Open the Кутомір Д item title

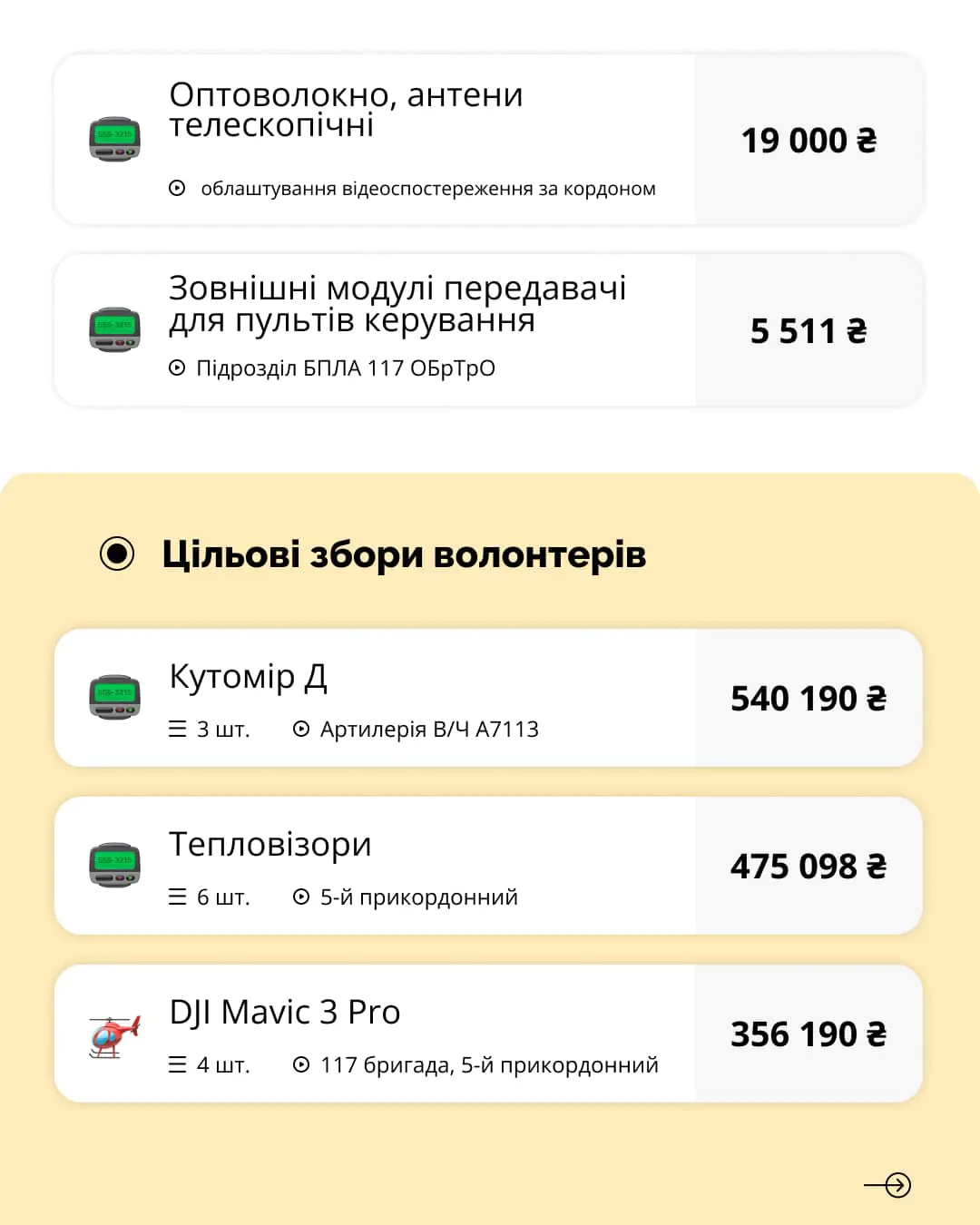(x=248, y=677)
